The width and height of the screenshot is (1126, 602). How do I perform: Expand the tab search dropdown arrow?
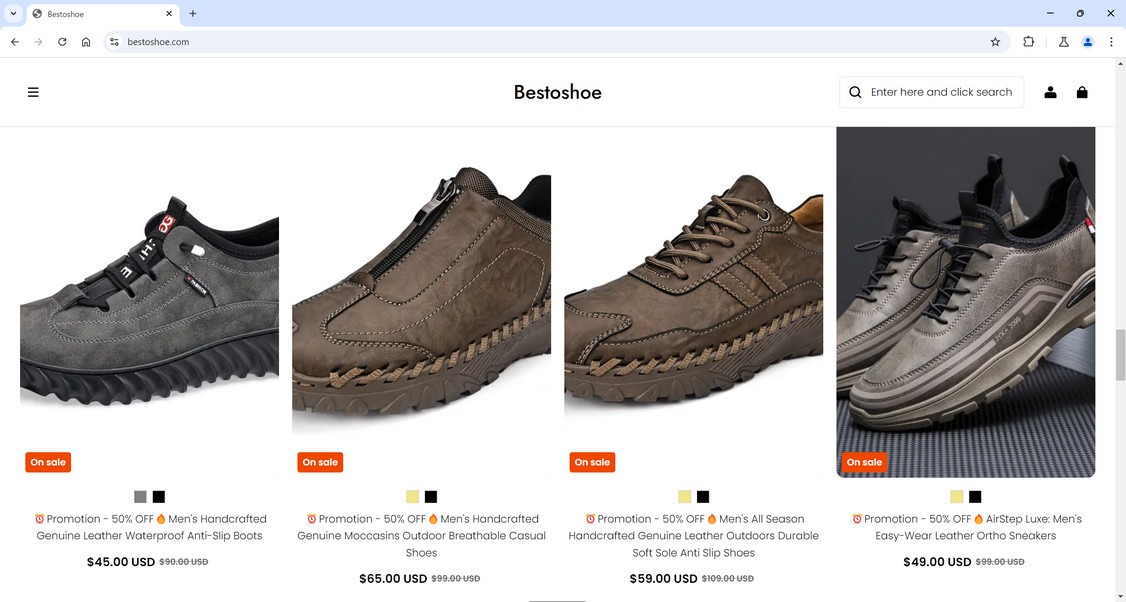[x=14, y=13]
